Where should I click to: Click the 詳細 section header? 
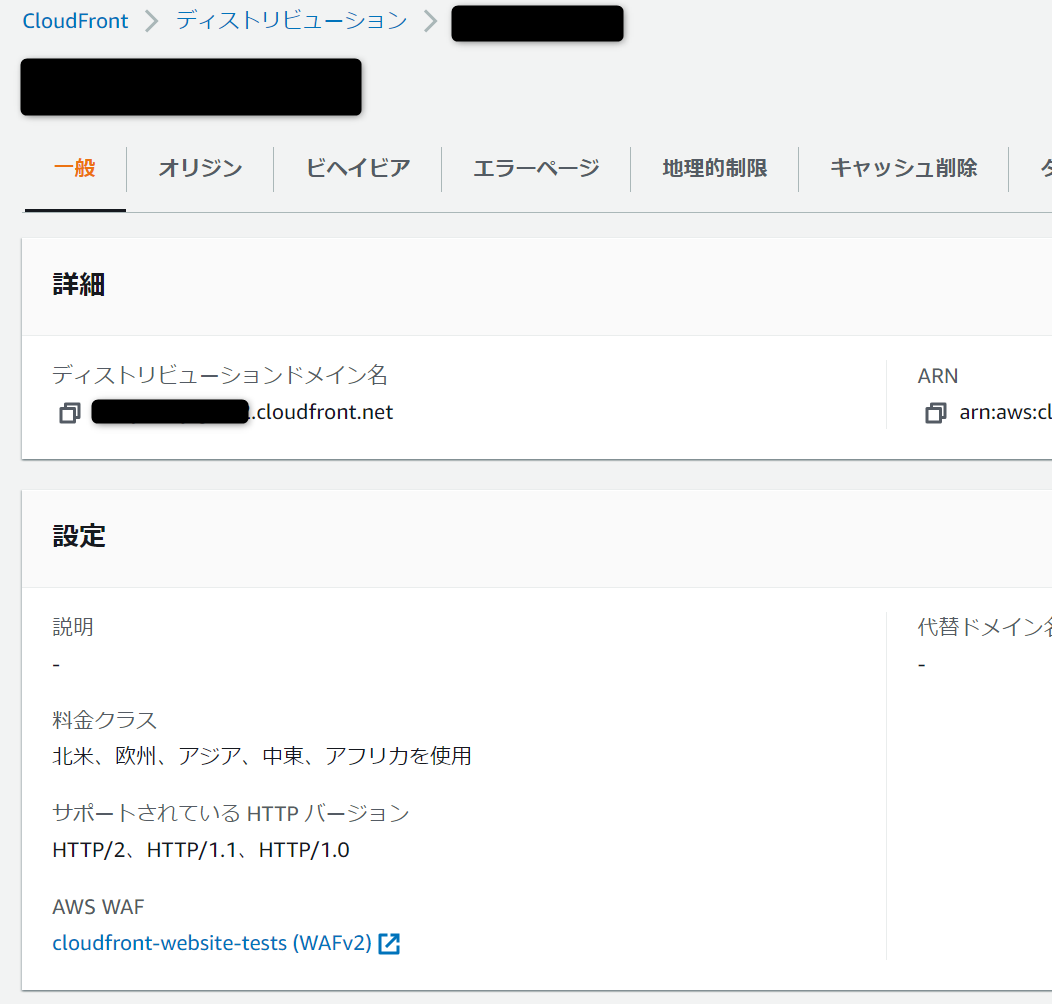[78, 285]
